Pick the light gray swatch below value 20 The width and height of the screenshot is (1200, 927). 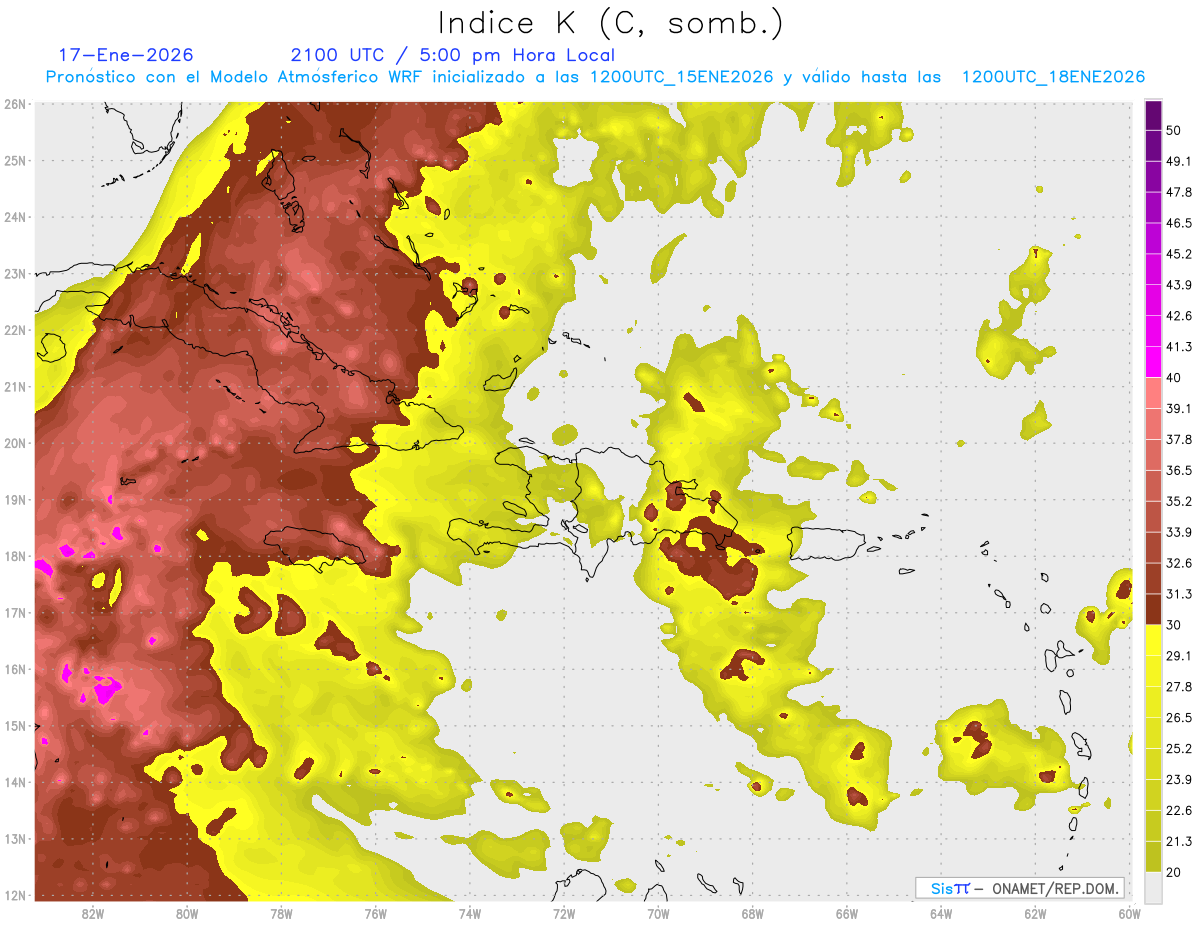click(1153, 887)
